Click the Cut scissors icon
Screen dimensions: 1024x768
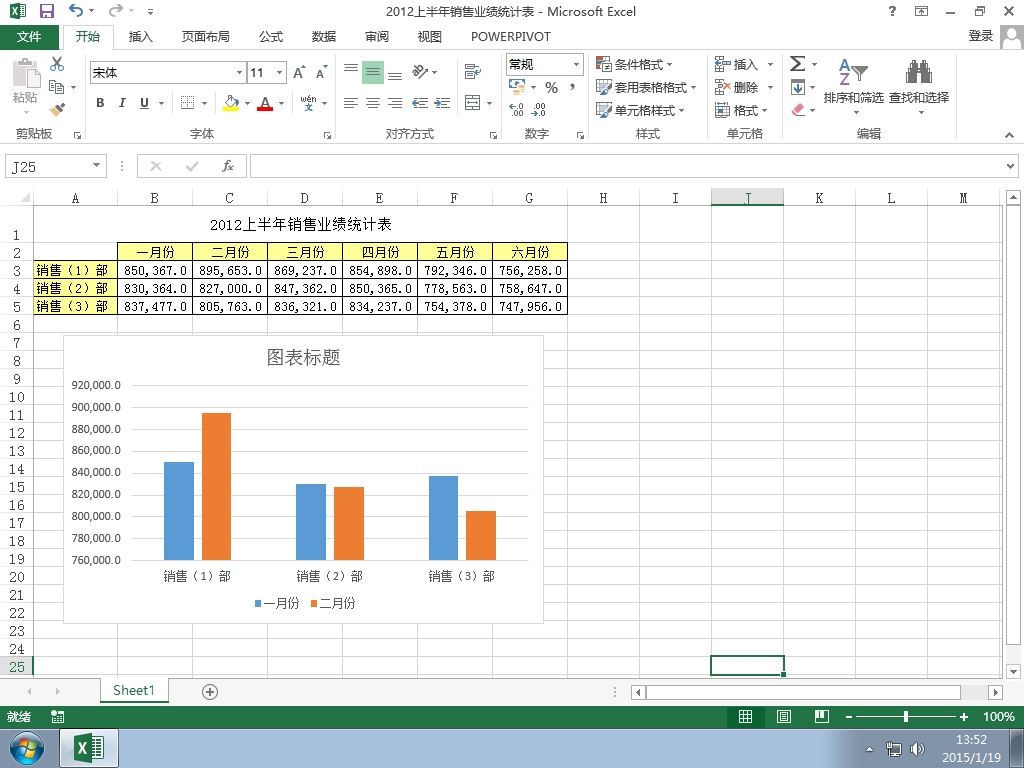[57, 63]
